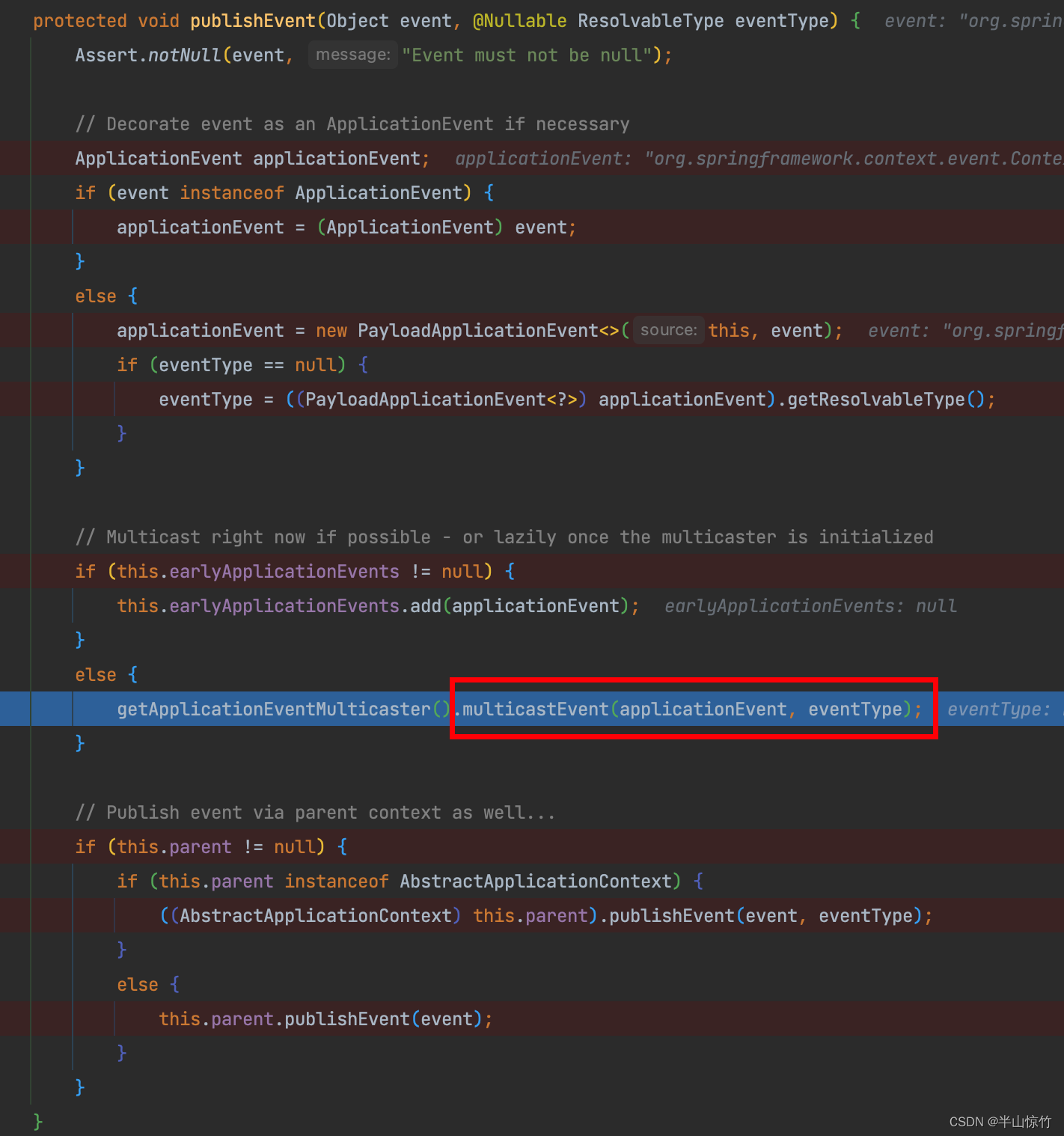Click the "eventType == null" condition
This screenshot has width=1064, height=1136.
[x=248, y=365]
